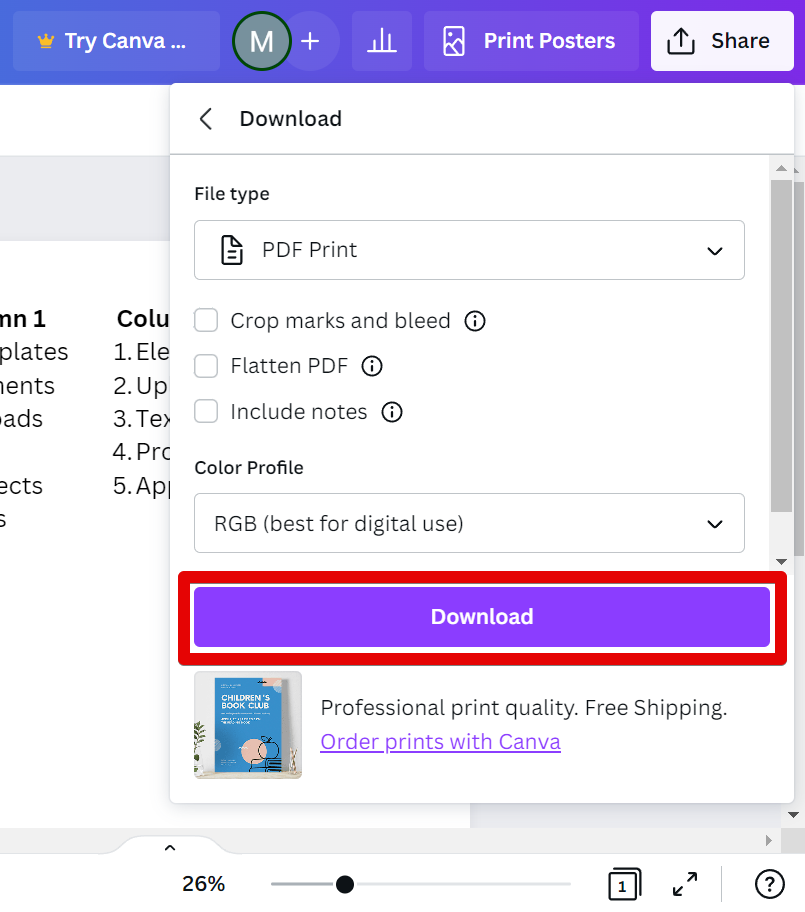Click the info icon beside Include notes
Screen dimensions: 805x912
click(x=392, y=412)
